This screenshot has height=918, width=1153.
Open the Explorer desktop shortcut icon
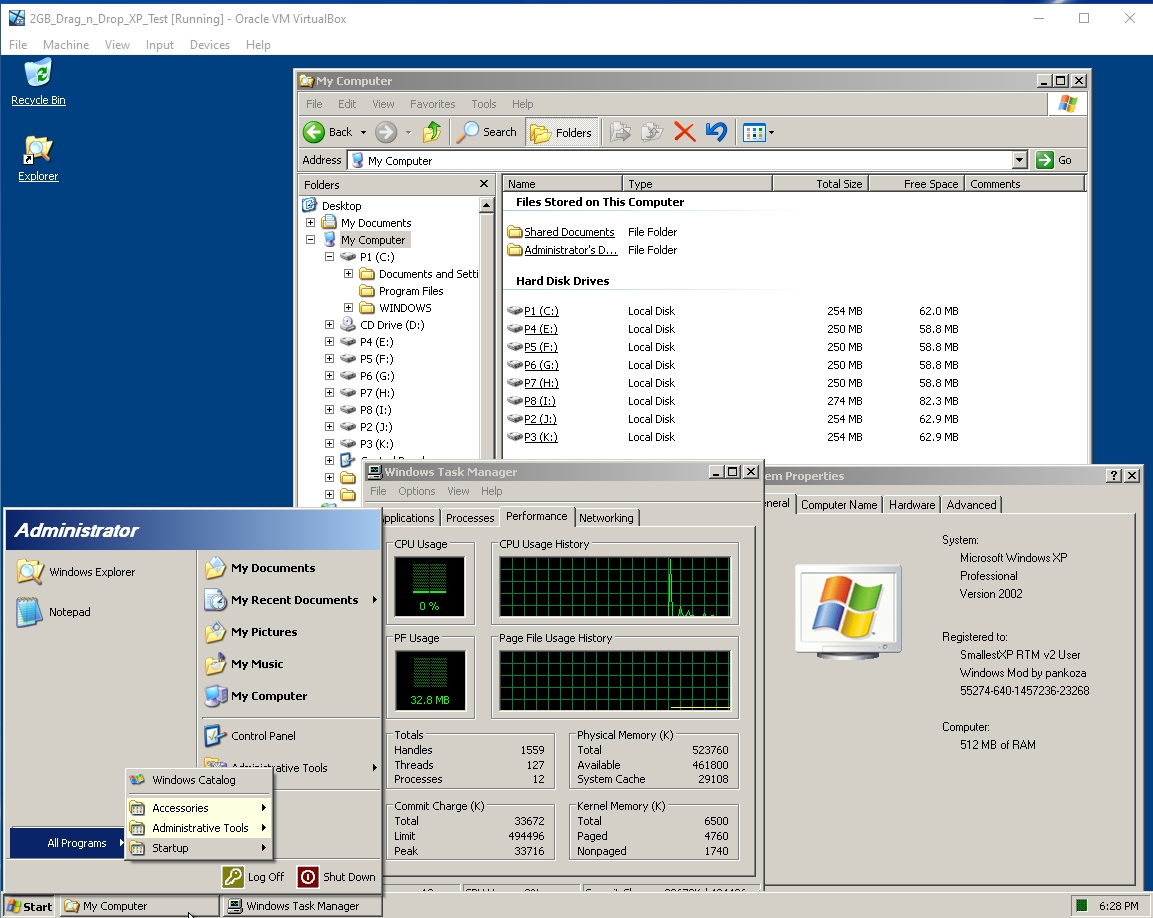[x=38, y=159]
